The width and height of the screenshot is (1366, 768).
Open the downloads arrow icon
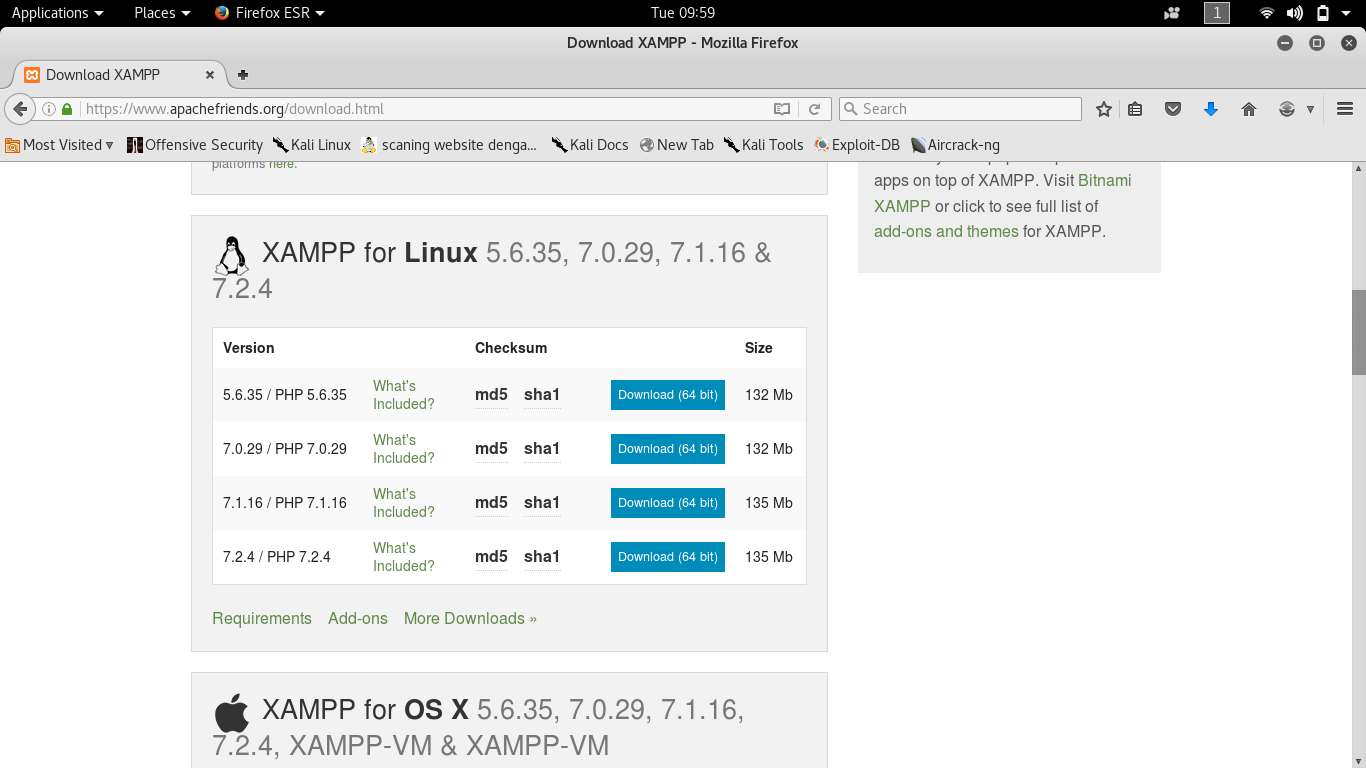click(1211, 109)
